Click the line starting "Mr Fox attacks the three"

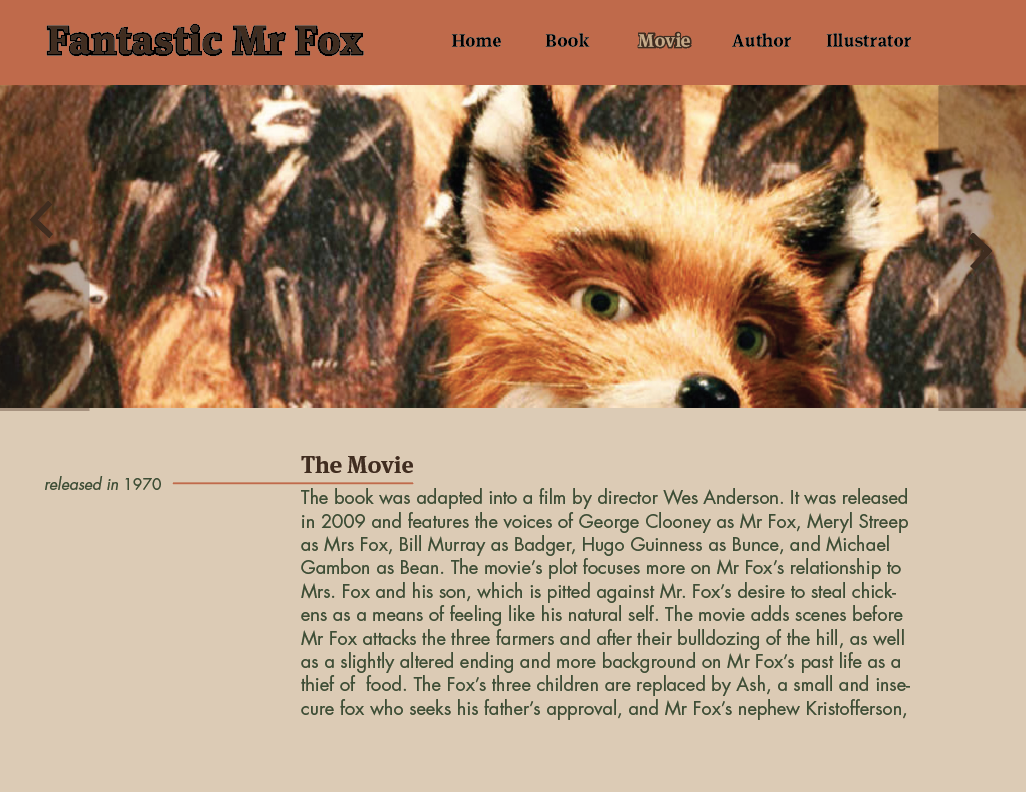[x=603, y=638]
